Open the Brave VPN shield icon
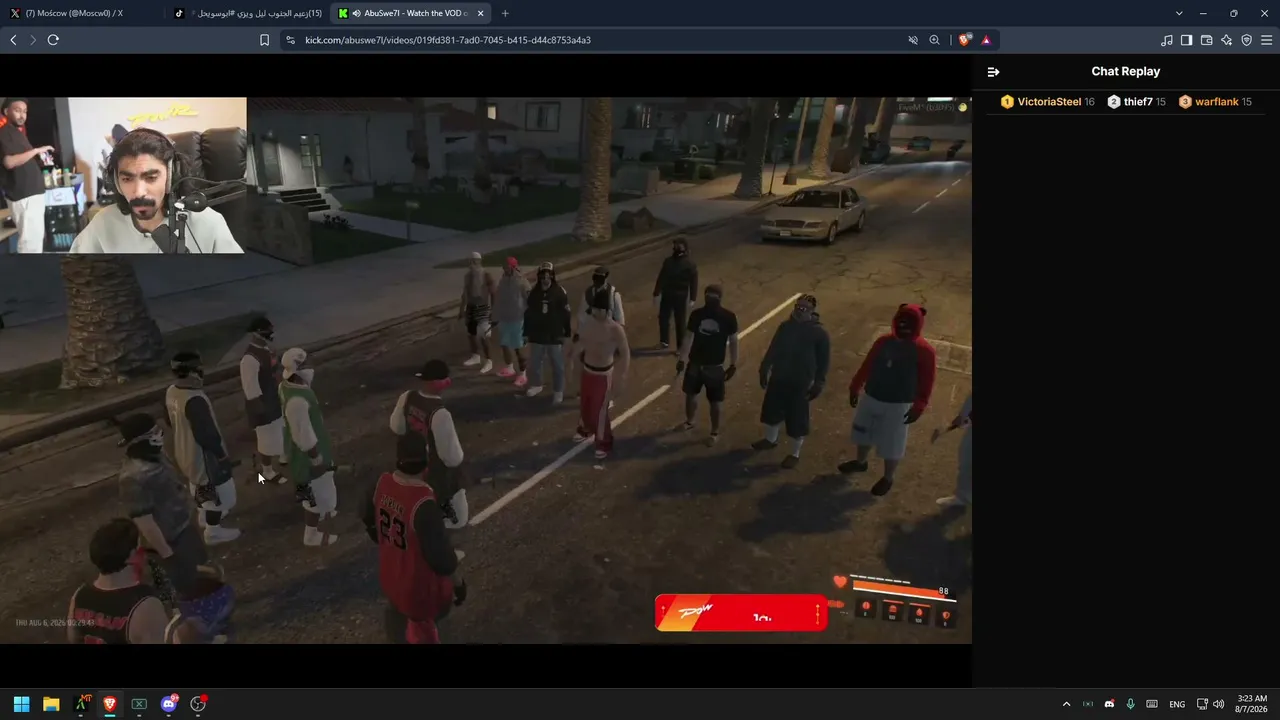Screen dimensions: 1280x720 pos(1246,40)
